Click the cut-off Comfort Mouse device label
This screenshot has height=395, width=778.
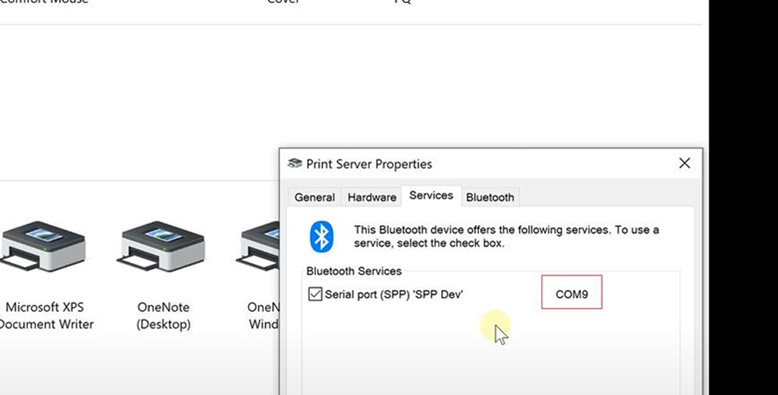tap(44, 1)
